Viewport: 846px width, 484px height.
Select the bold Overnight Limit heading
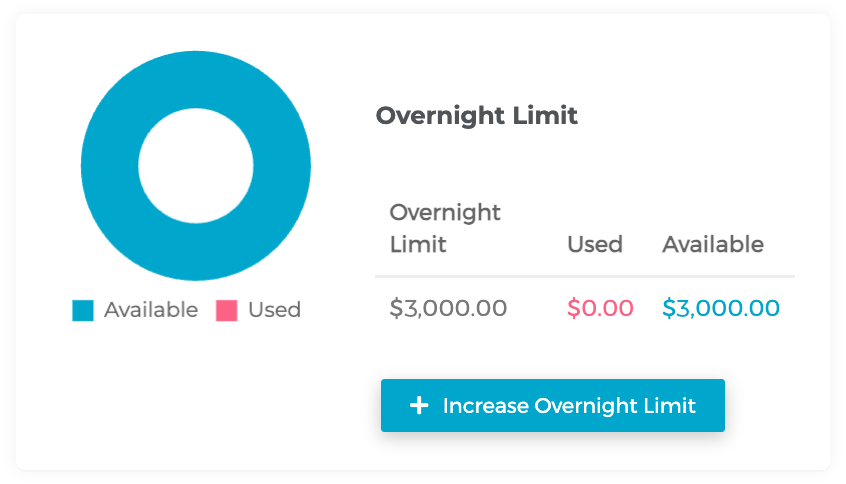[476, 116]
